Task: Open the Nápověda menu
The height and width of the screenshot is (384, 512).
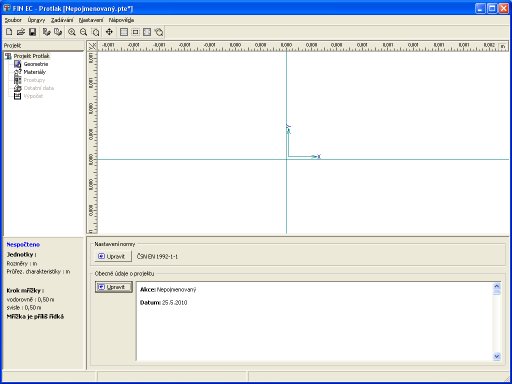Action: pos(121,20)
